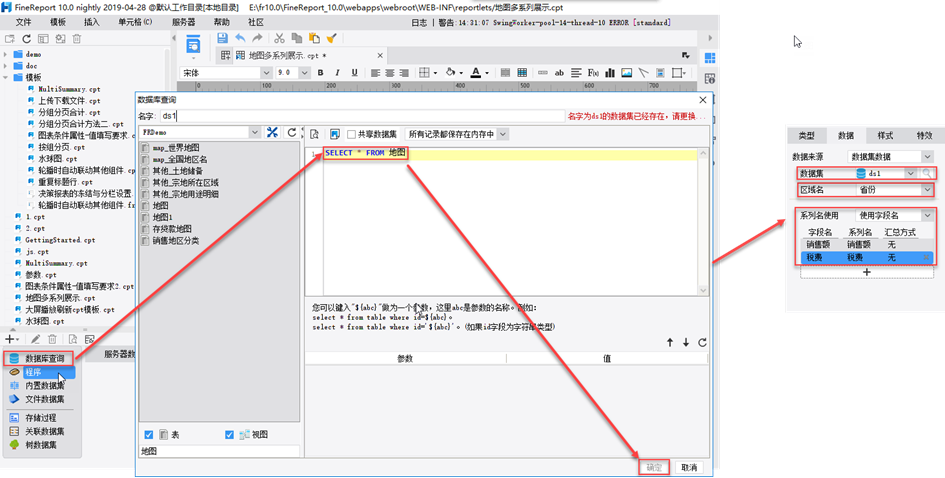Select 树数据集 menu entry
The width and height of the screenshot is (945, 478).
click(39, 445)
